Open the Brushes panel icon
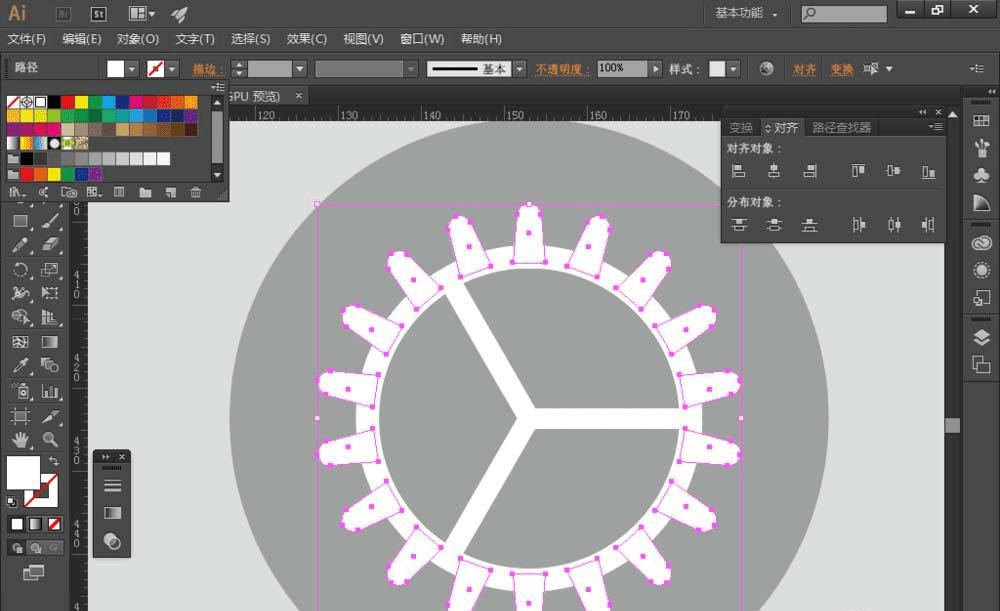Viewport: 1000px width, 611px height. (982, 148)
